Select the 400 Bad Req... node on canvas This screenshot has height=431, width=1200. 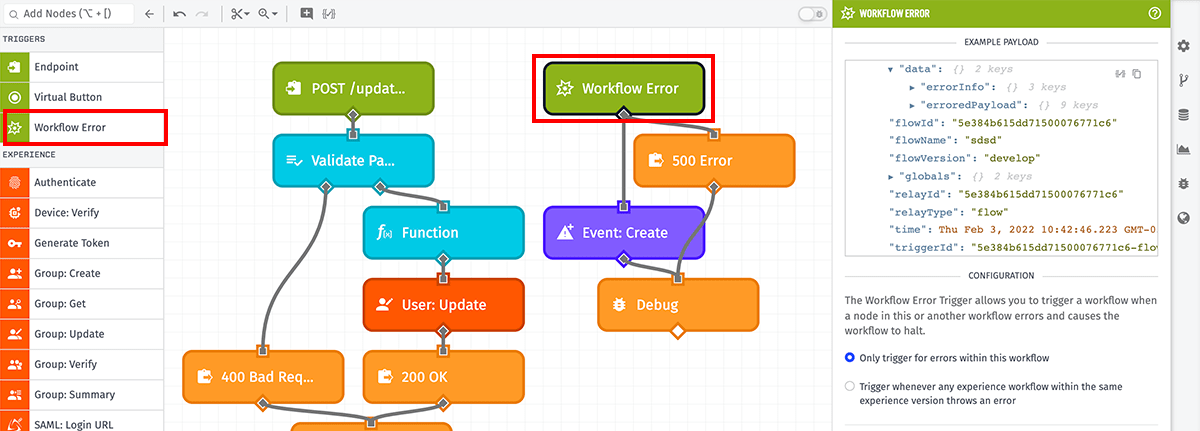click(263, 376)
